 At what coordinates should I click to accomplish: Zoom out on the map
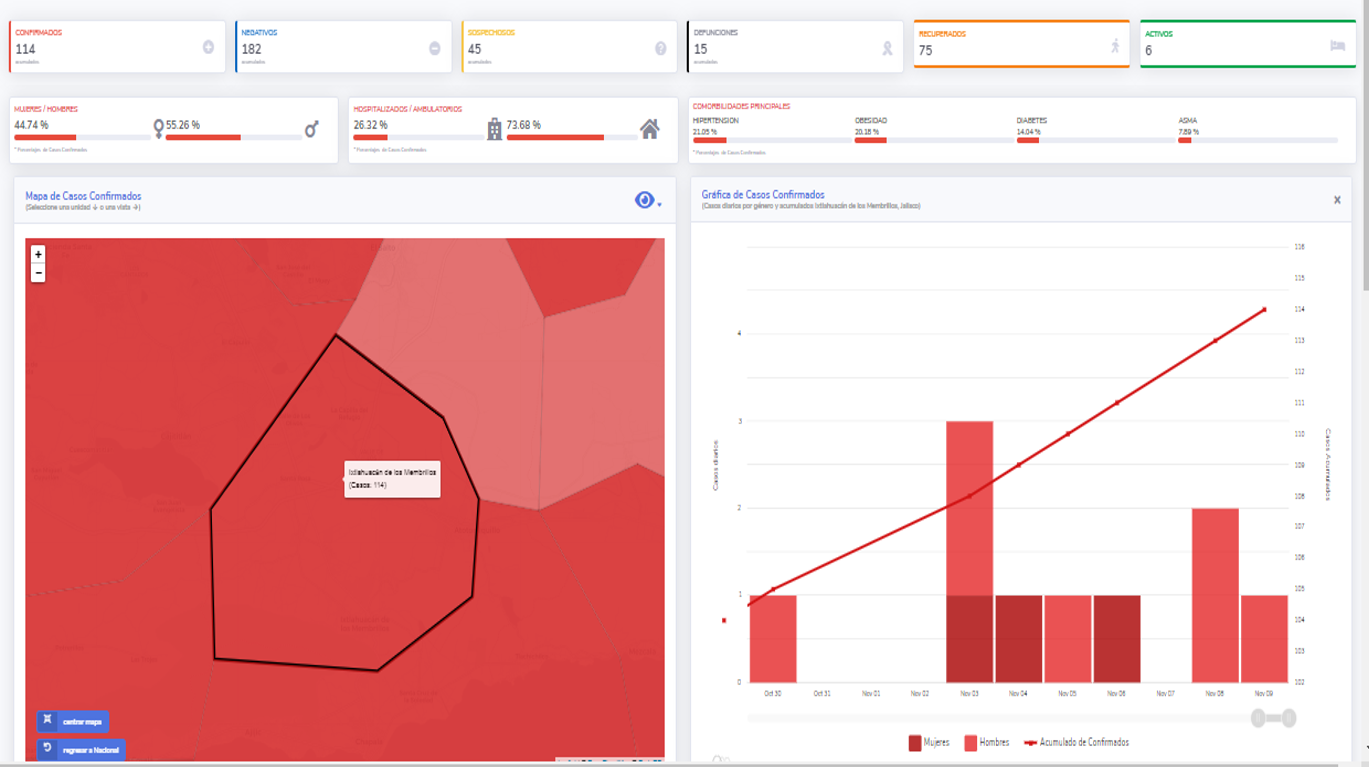point(38,273)
